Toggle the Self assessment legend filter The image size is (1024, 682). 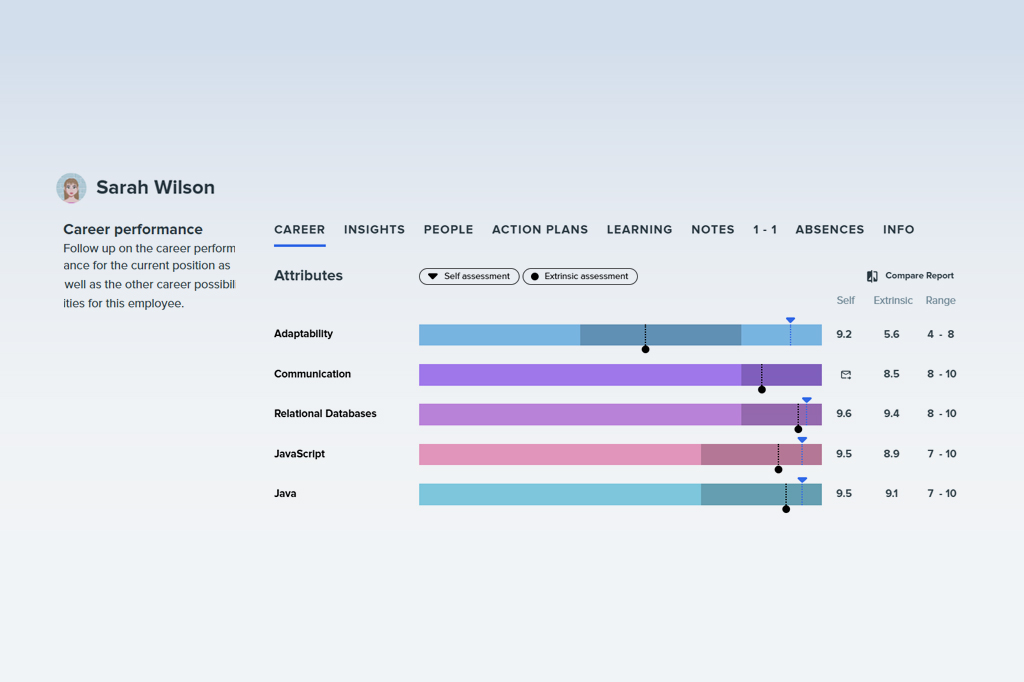click(x=469, y=276)
